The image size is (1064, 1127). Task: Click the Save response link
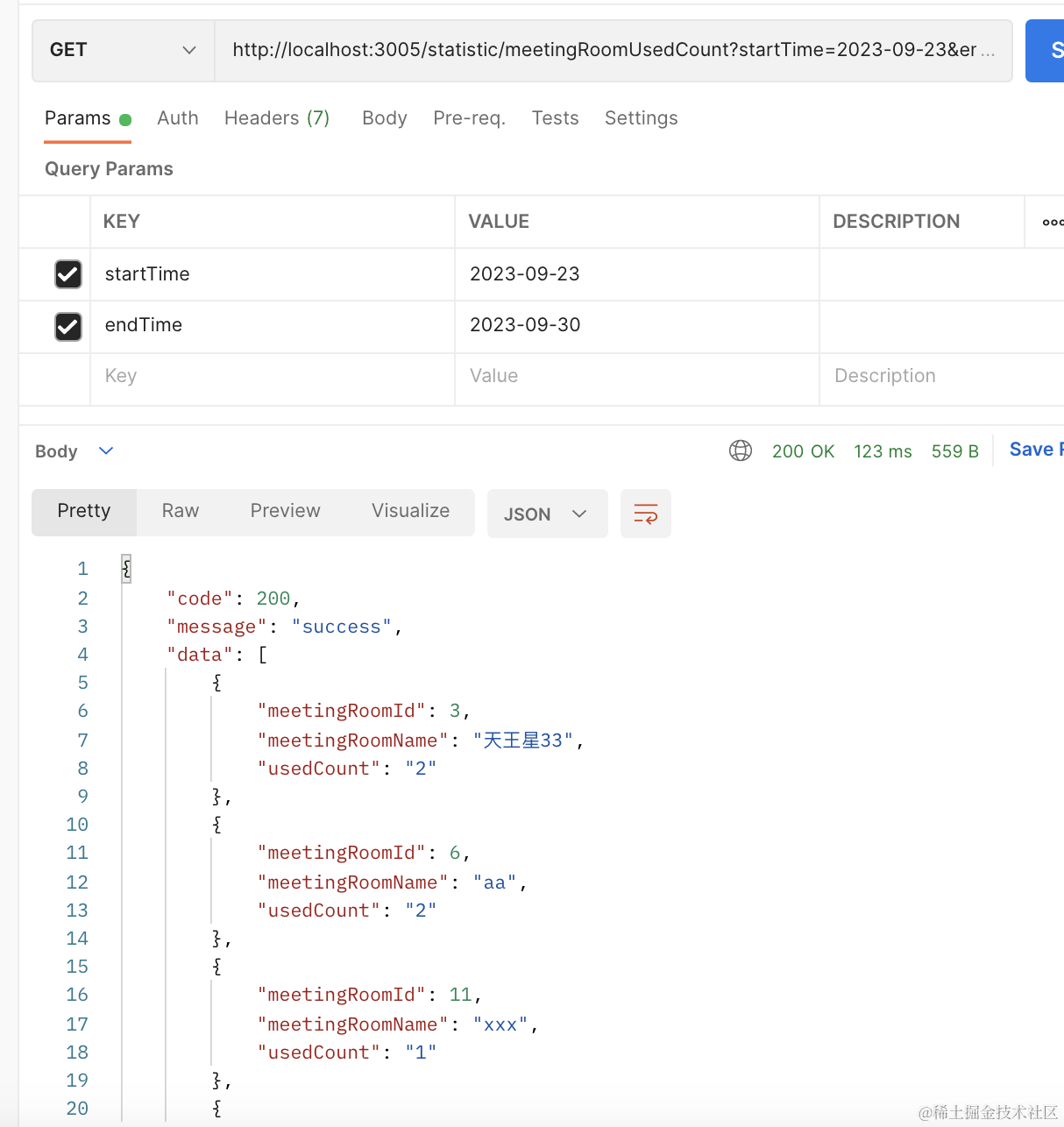(x=1034, y=450)
